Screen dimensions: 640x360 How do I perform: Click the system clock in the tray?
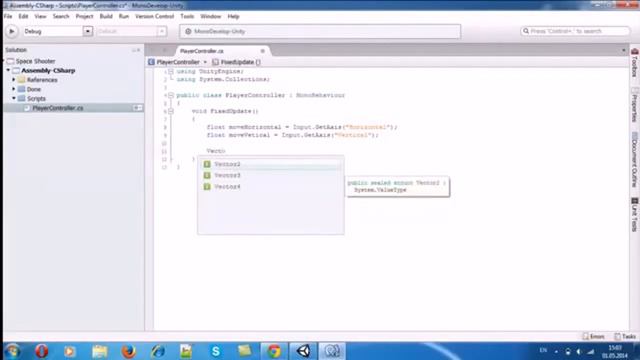pos(615,351)
